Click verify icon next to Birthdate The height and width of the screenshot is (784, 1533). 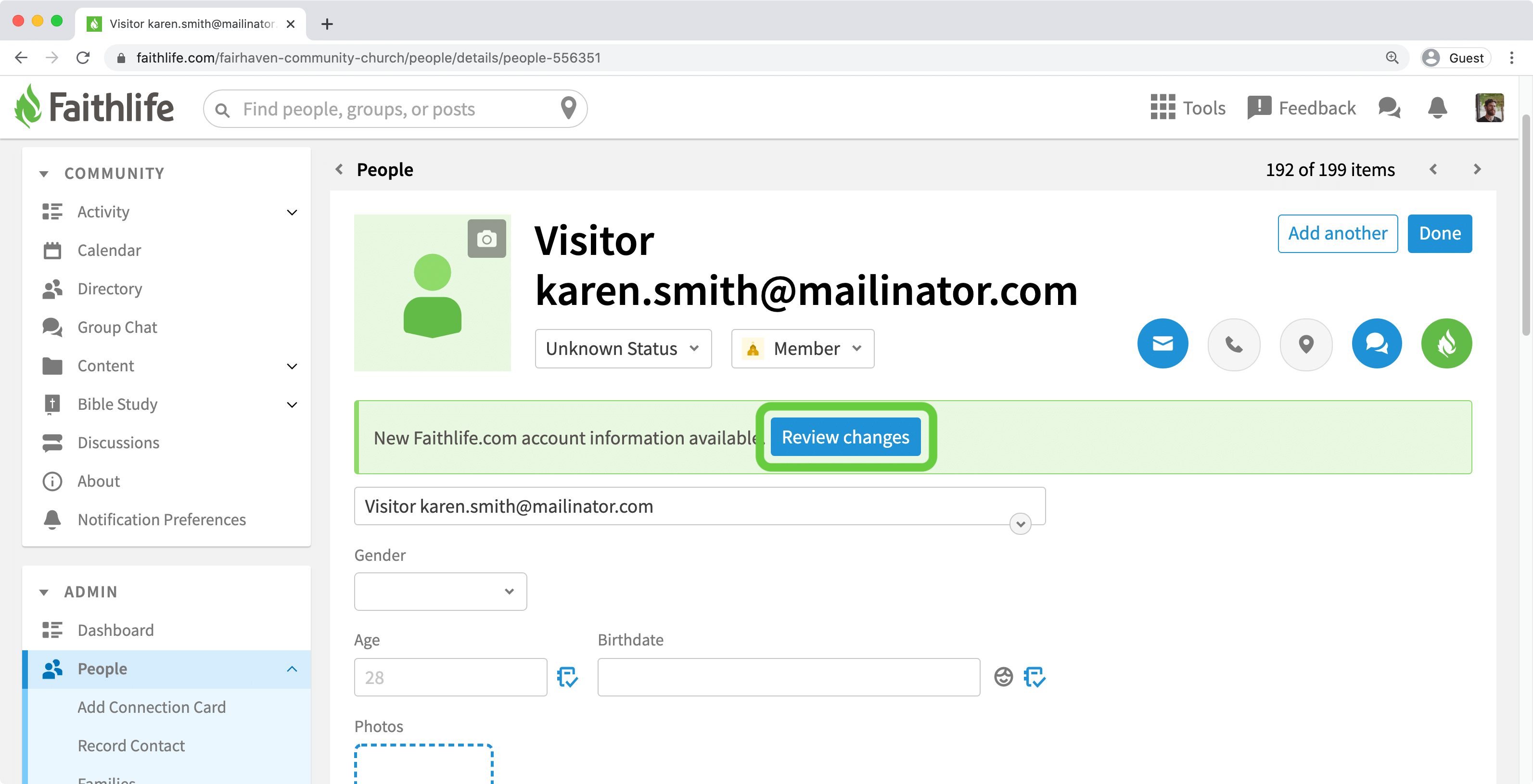[x=1035, y=676]
